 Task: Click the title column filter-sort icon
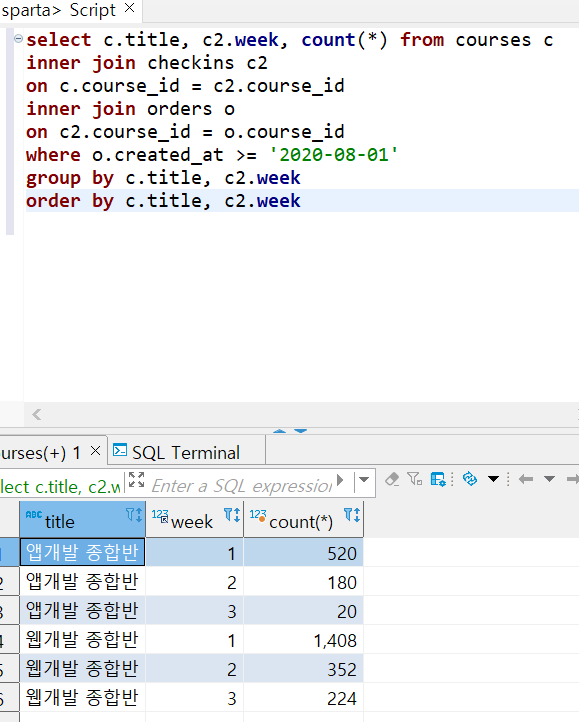coord(134,514)
